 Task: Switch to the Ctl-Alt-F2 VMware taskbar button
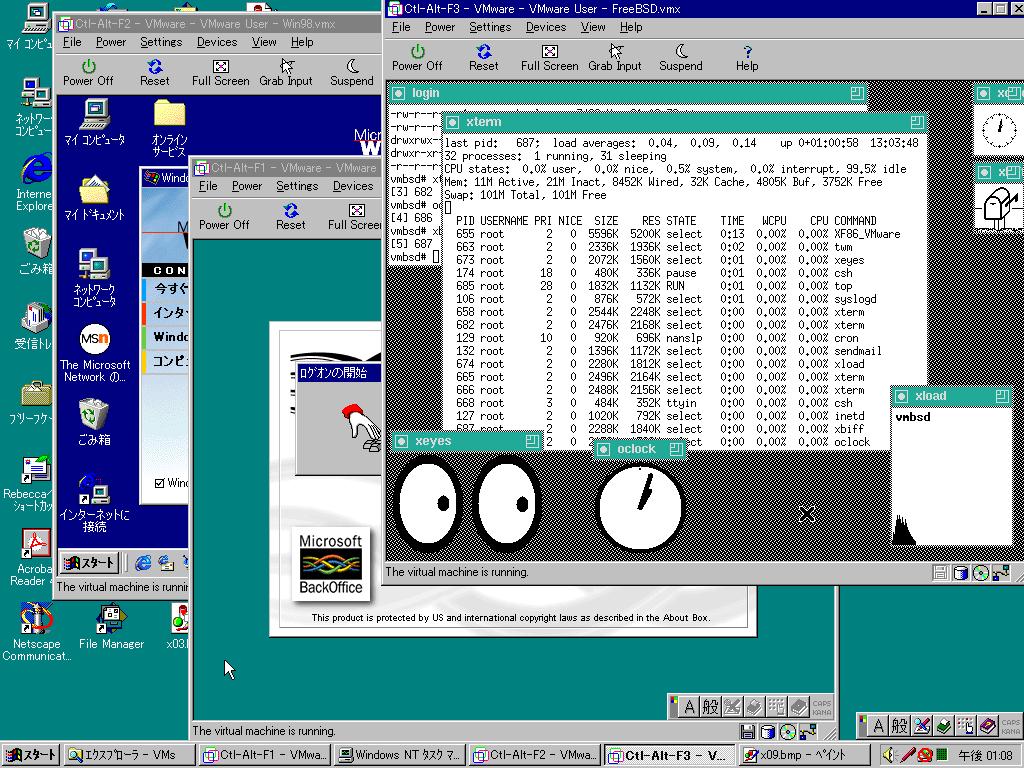point(535,755)
